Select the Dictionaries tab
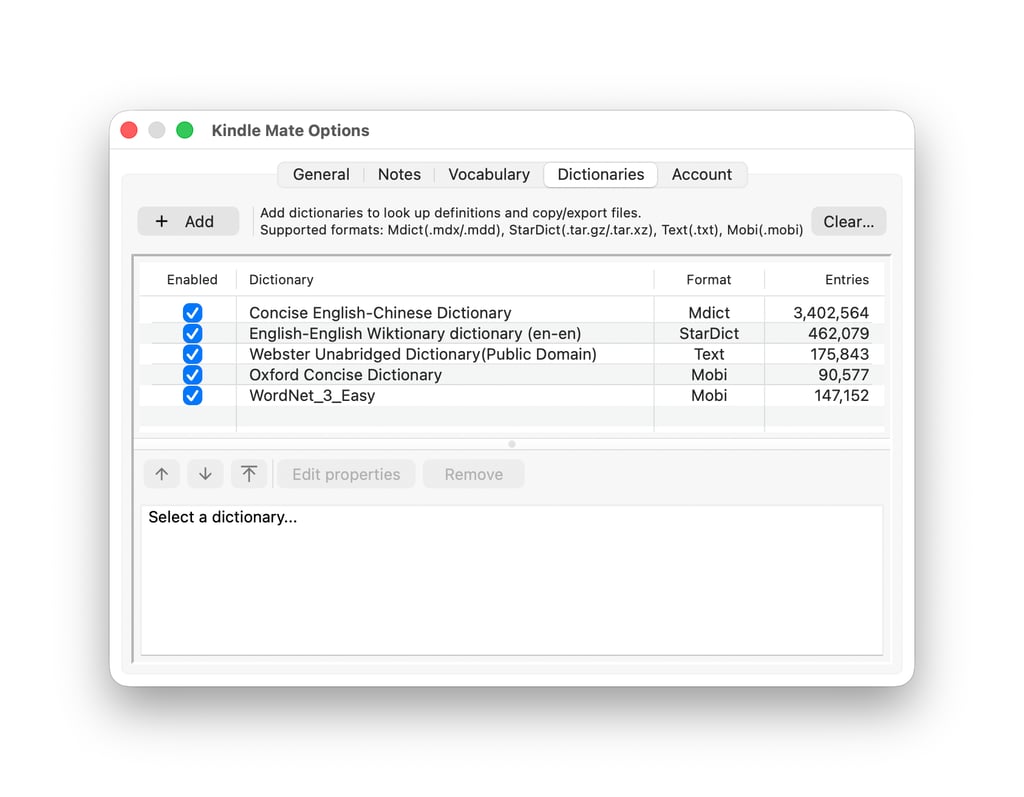The image size is (1024, 797). coord(601,174)
